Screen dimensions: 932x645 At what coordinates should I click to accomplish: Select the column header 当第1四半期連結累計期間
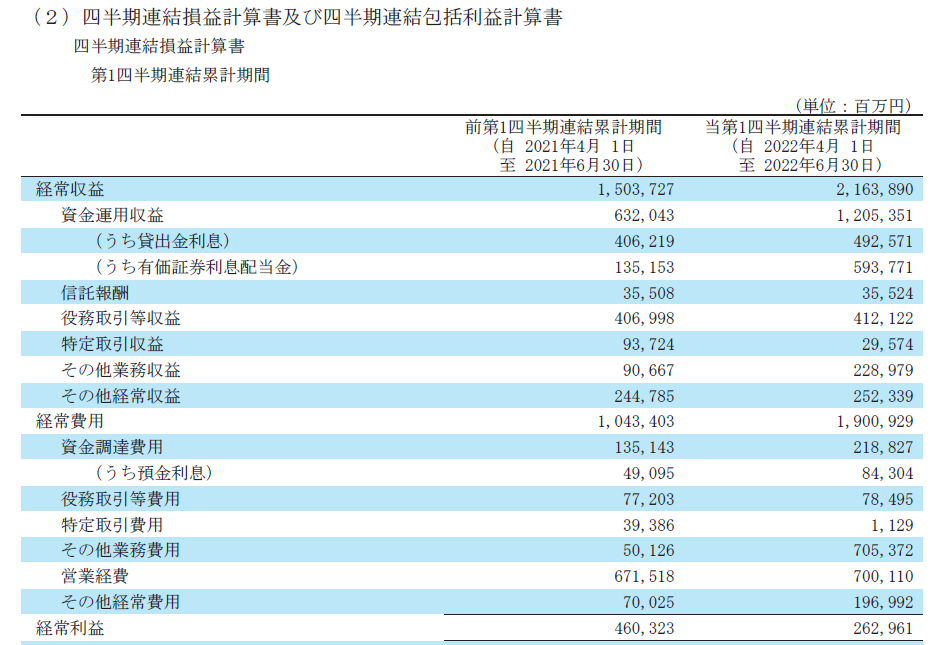point(803,127)
